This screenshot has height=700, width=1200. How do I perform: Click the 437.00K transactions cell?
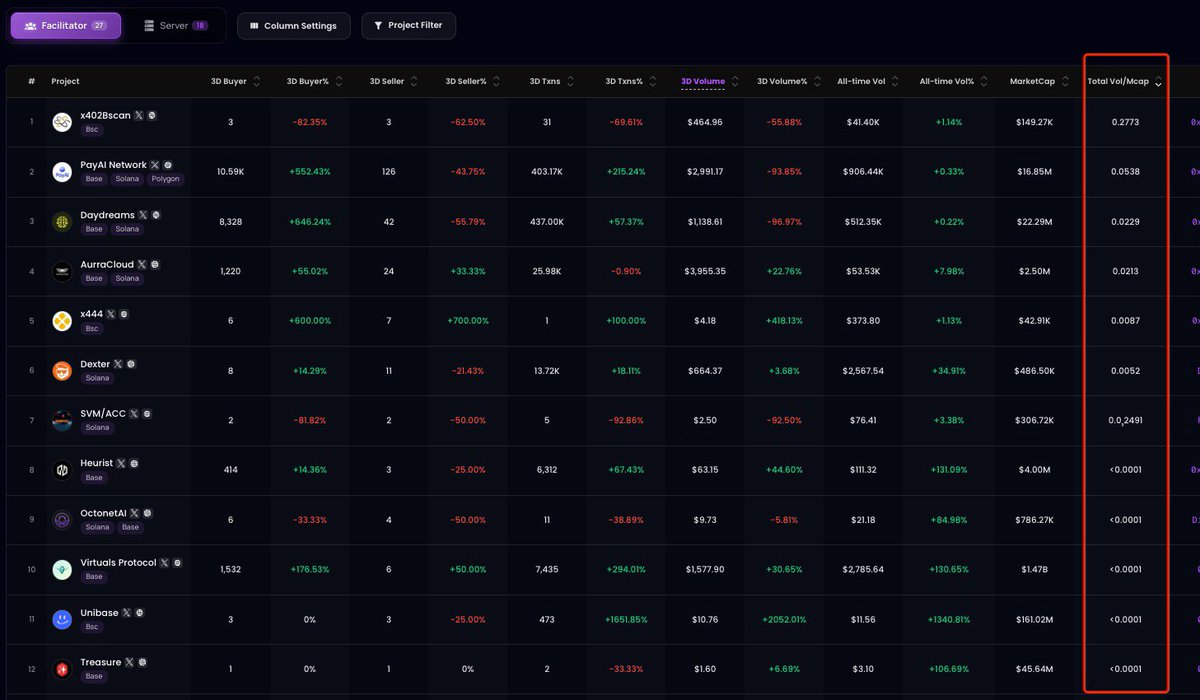(547, 222)
